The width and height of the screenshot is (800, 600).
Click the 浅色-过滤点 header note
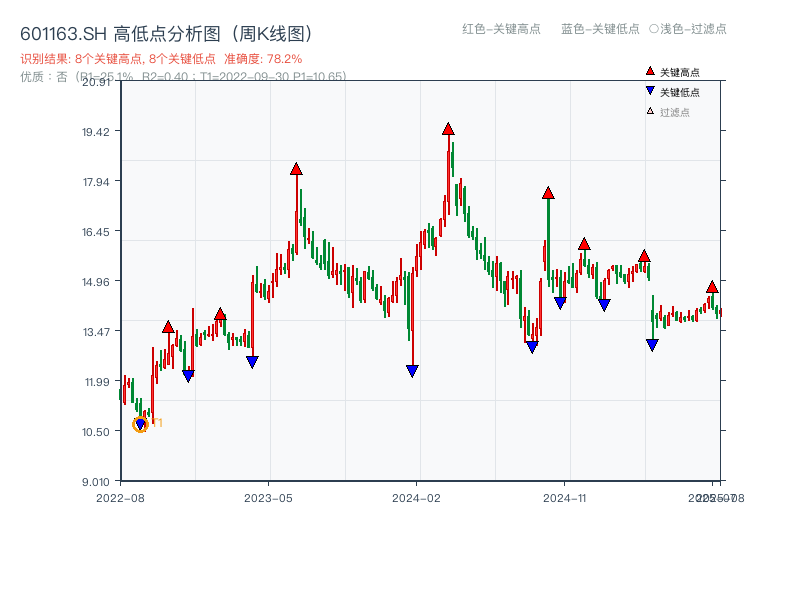coord(688,29)
